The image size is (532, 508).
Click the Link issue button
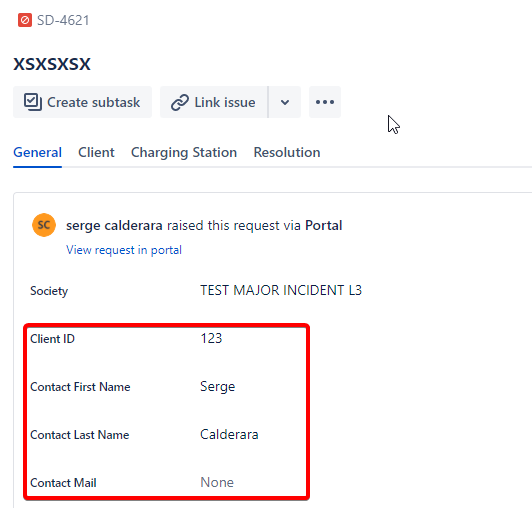tap(214, 102)
